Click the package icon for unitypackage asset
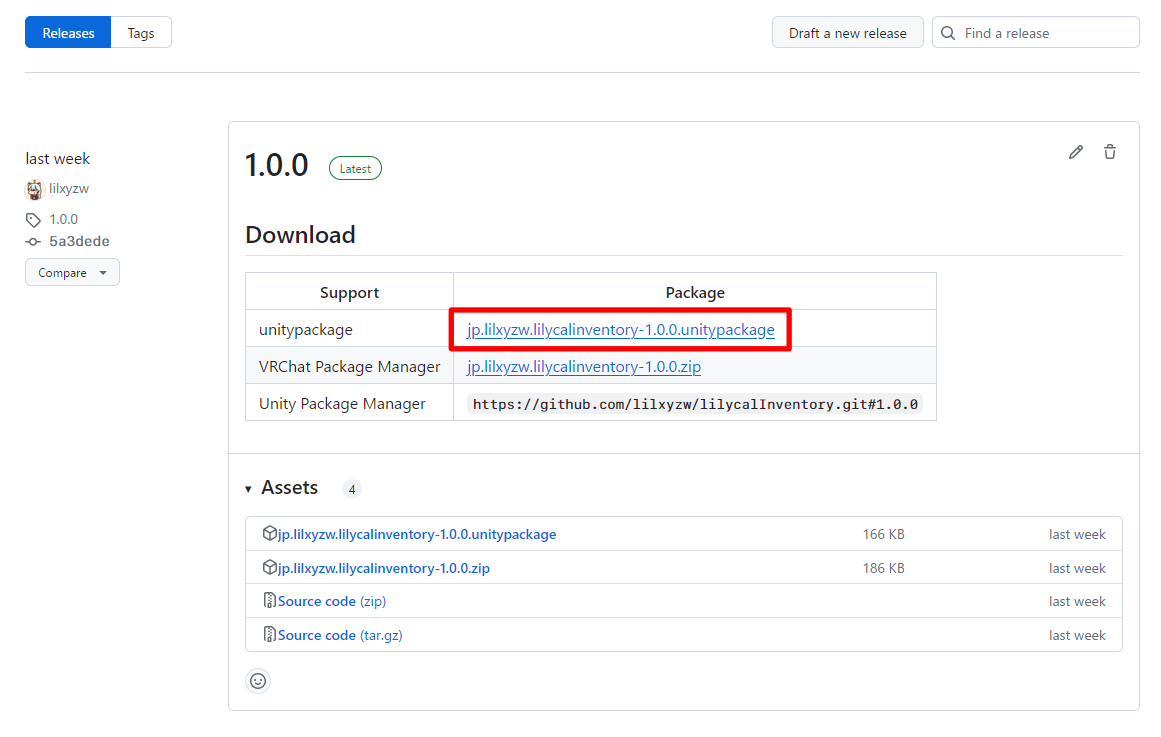Image resolution: width=1161 pixels, height=737 pixels. pyautogui.click(x=269, y=534)
